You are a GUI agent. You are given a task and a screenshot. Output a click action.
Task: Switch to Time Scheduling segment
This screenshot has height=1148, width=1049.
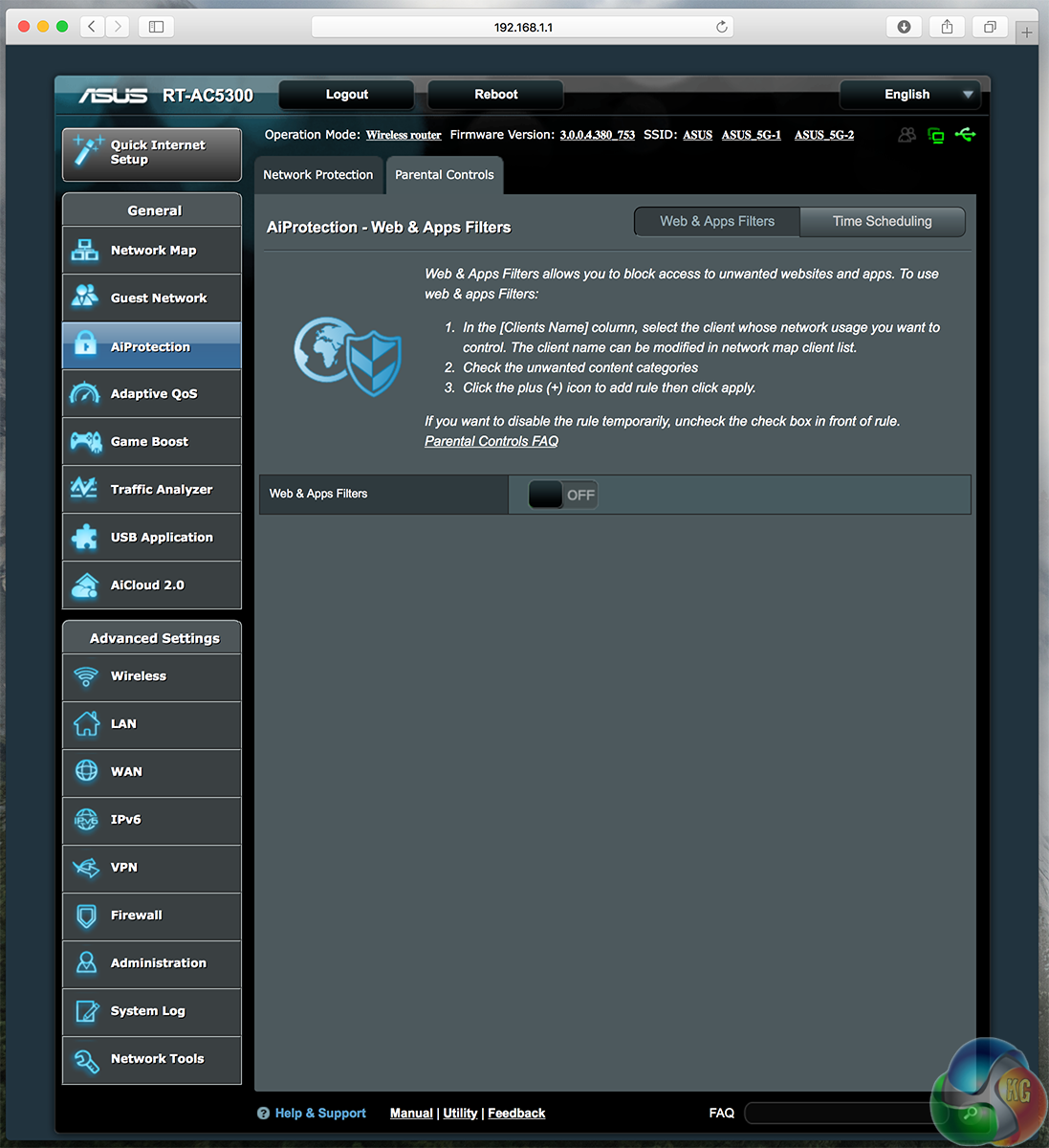point(882,221)
